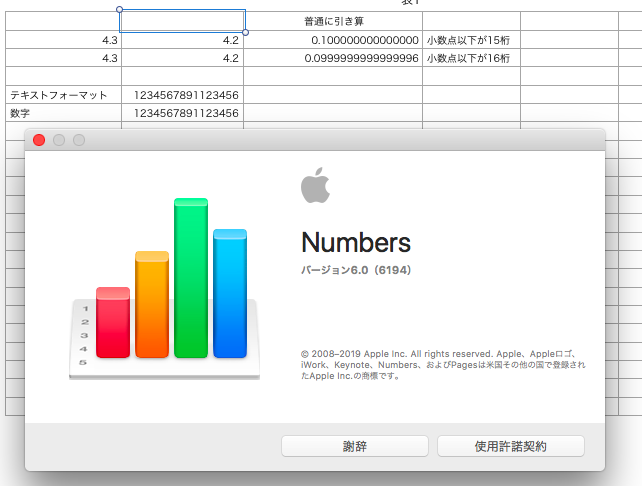Open the 使用許諾契約 license agreement

tap(511, 446)
